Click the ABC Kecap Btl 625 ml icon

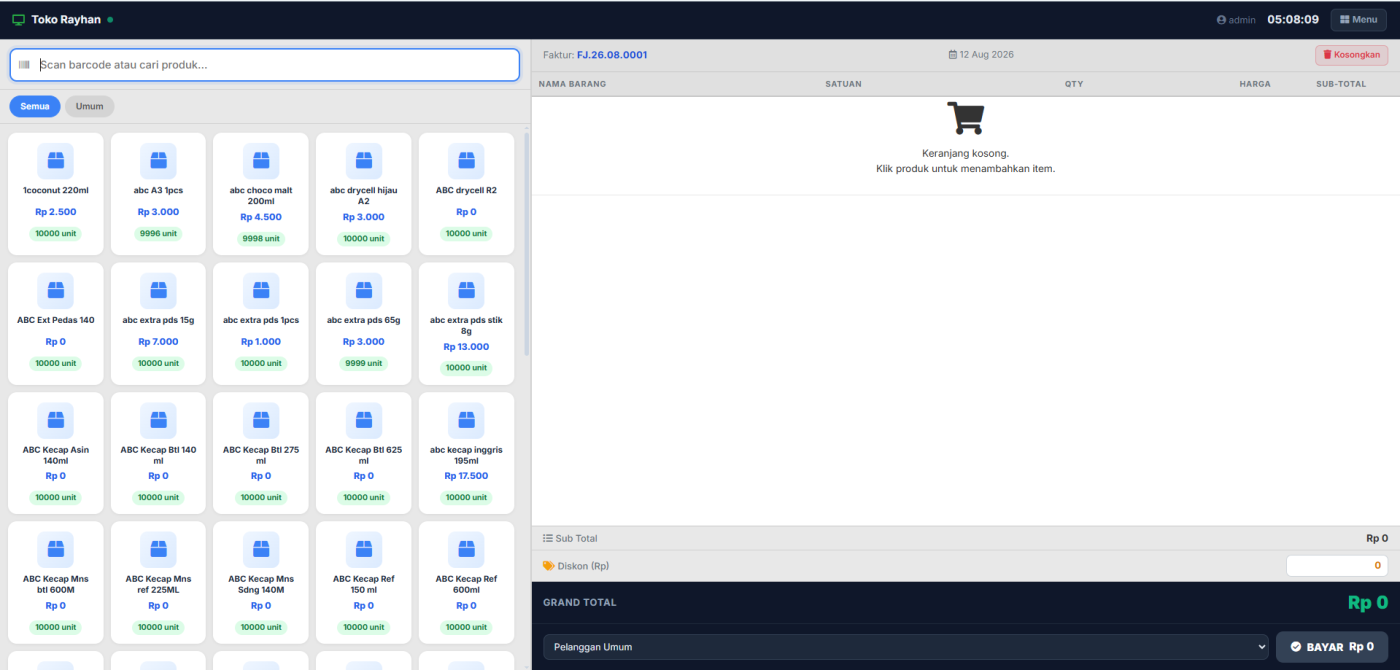tap(364, 420)
